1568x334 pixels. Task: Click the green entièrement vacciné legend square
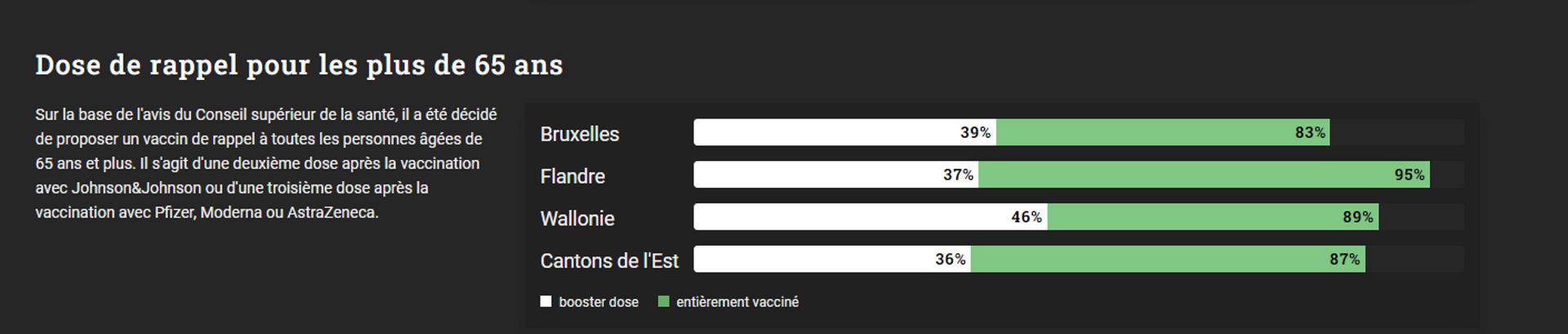pos(663,301)
